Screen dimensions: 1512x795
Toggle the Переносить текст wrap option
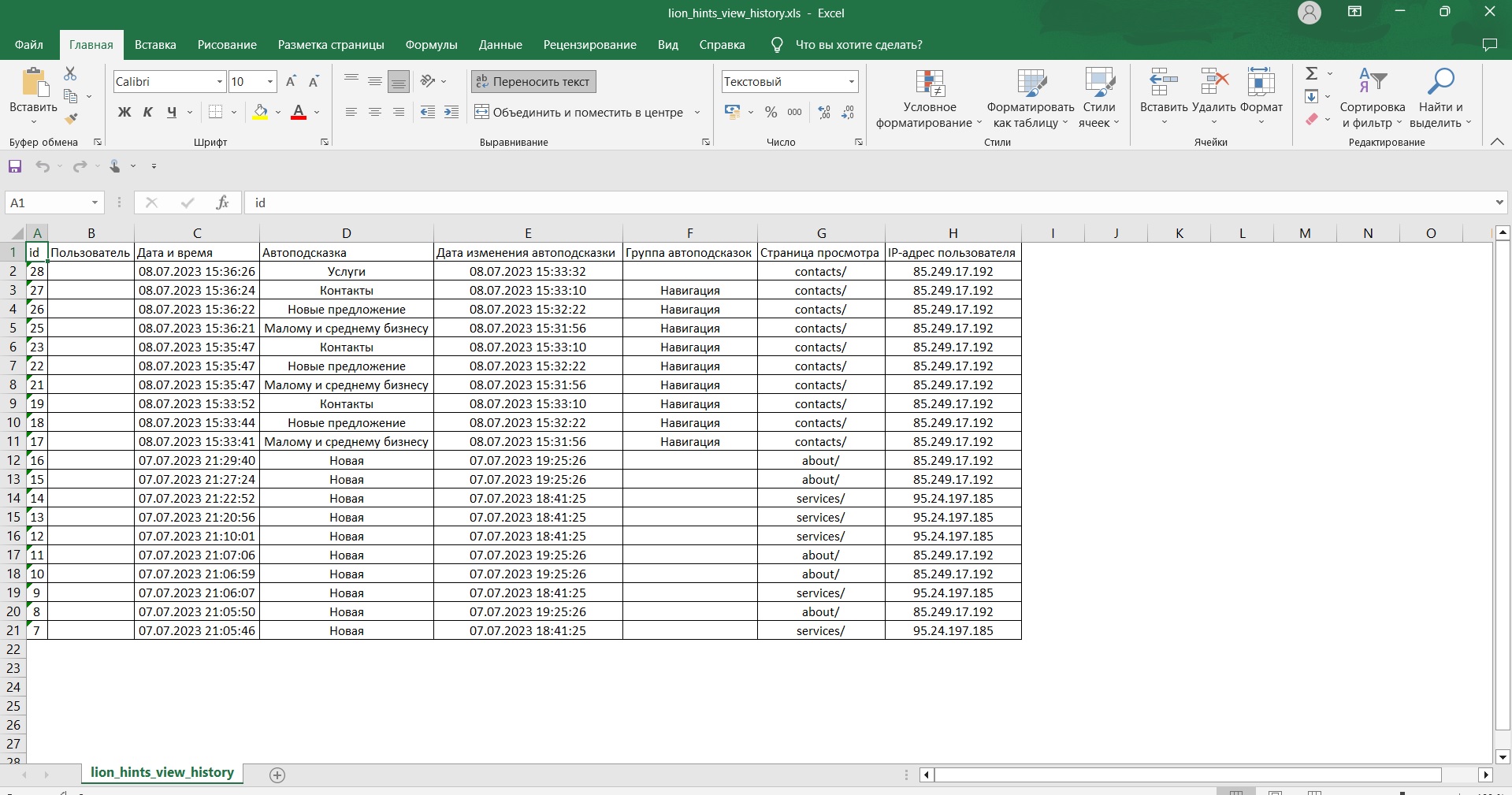pos(533,81)
